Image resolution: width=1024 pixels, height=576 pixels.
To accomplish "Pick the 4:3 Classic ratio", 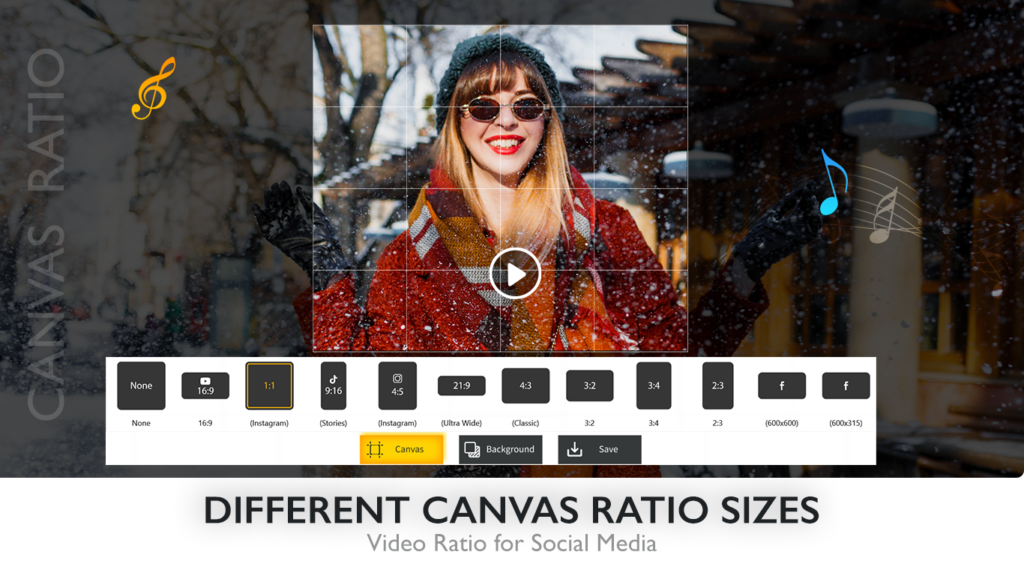I will coord(525,386).
